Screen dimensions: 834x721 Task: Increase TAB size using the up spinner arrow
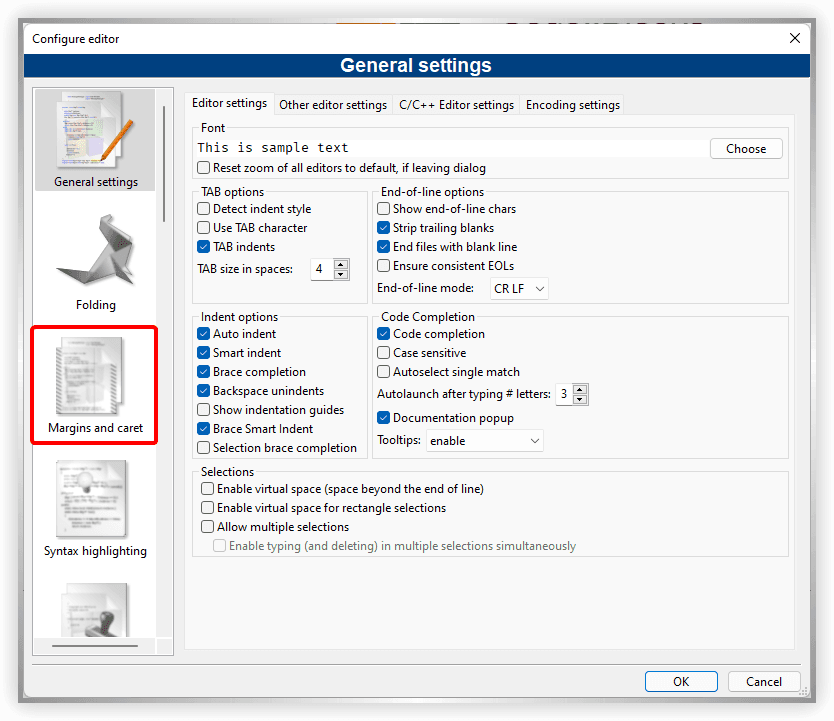click(341, 264)
